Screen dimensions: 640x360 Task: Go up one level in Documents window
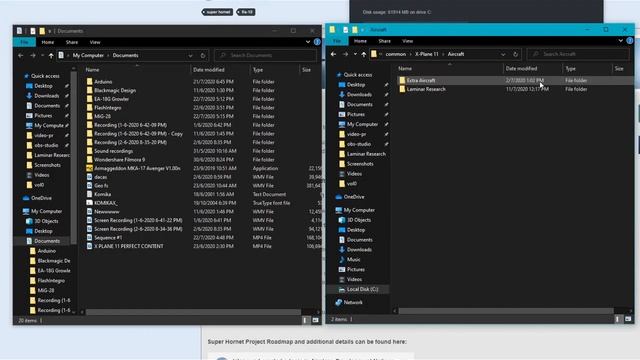(51, 56)
